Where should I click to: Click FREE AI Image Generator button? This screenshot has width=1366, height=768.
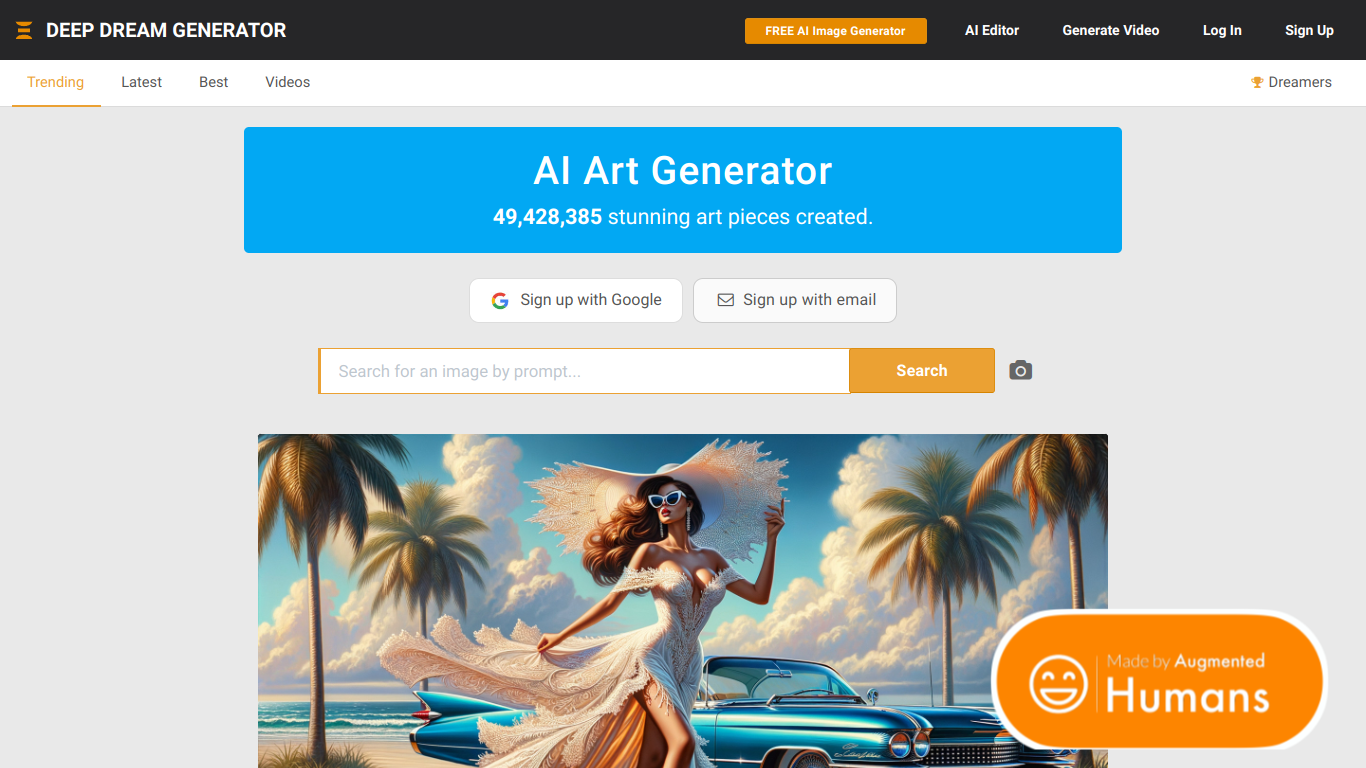coord(836,31)
